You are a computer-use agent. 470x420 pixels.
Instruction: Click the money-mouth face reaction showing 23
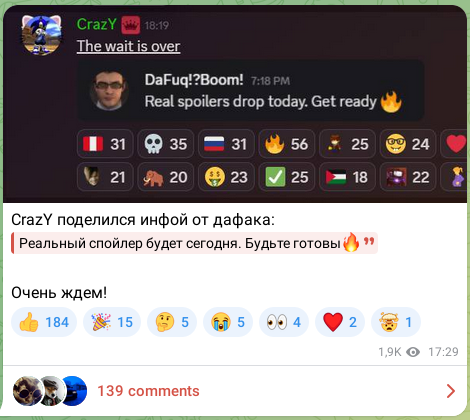[226, 177]
